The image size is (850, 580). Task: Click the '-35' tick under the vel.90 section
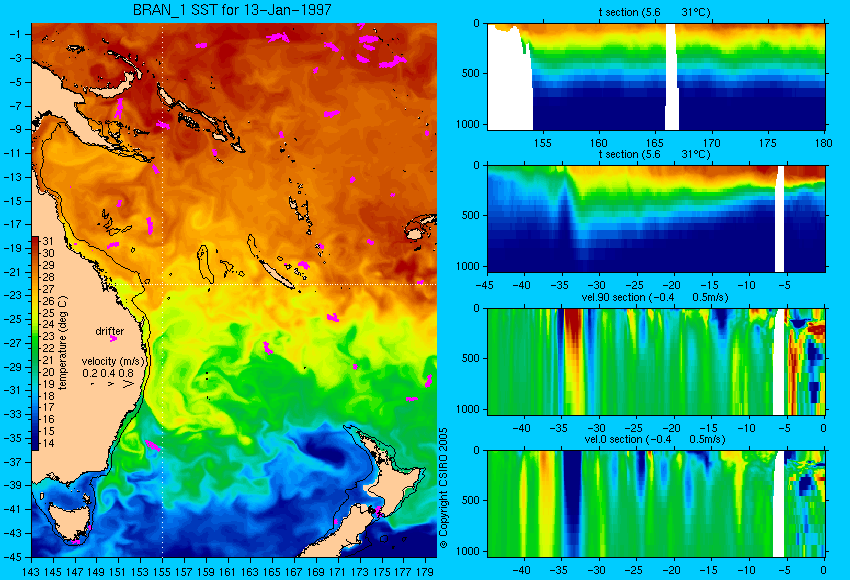[559, 428]
